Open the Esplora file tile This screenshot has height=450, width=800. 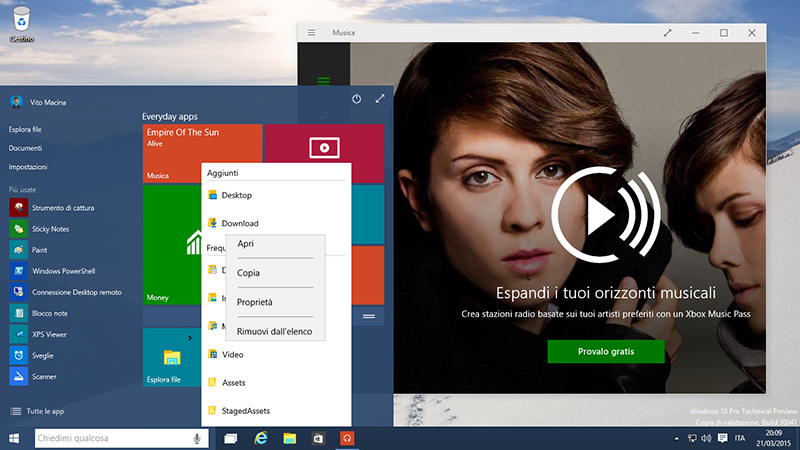tap(172, 357)
